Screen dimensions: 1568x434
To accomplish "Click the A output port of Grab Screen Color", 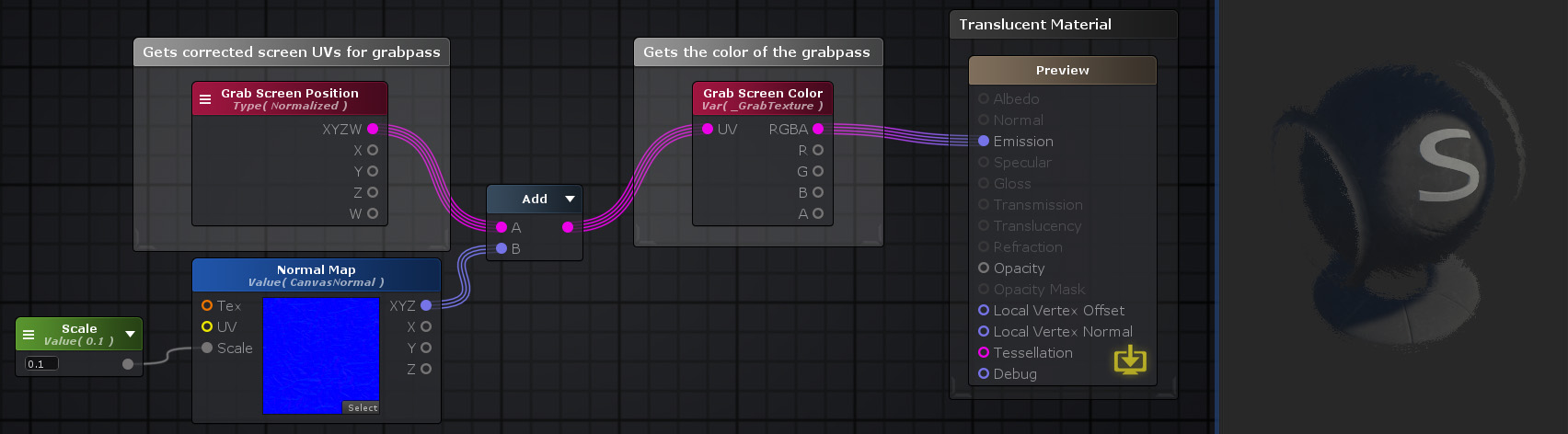I will (818, 213).
